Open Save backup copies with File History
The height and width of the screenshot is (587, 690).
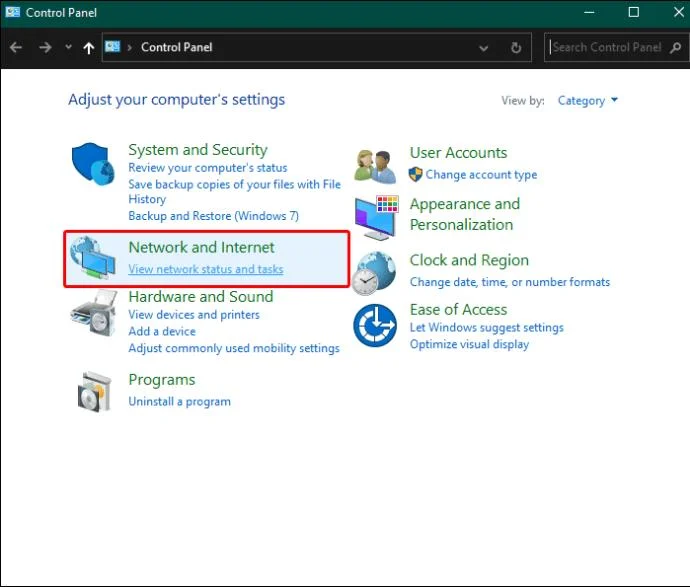tap(235, 191)
